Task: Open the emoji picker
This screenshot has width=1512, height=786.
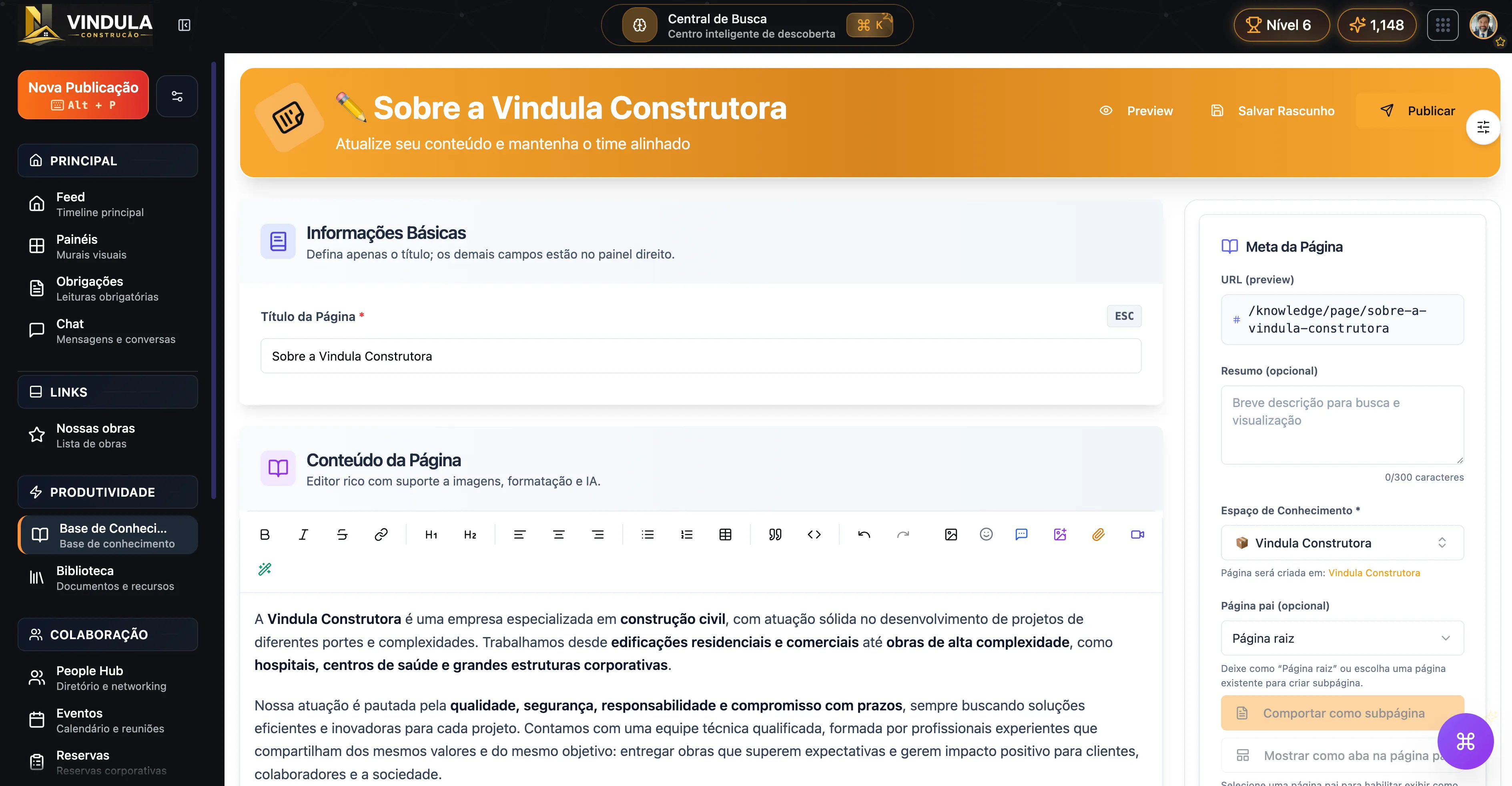Action: pos(986,534)
